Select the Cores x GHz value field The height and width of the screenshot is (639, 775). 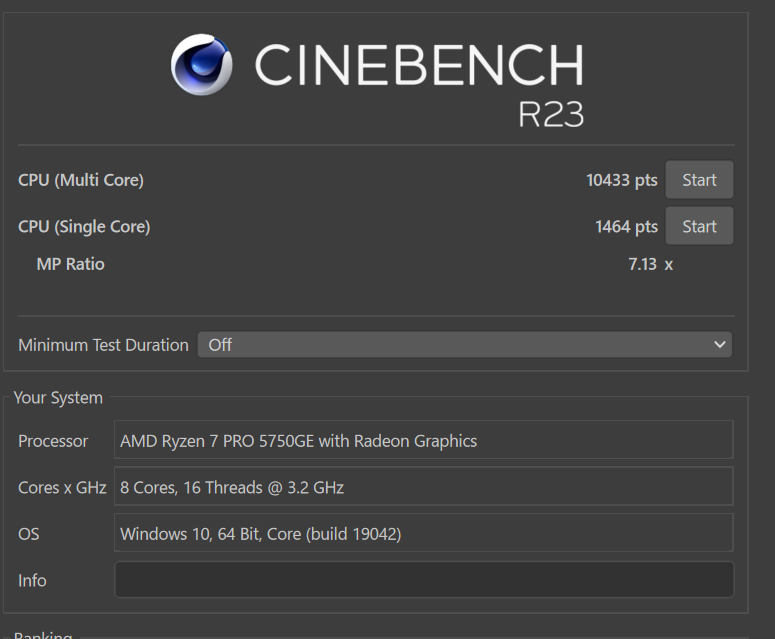tap(424, 486)
